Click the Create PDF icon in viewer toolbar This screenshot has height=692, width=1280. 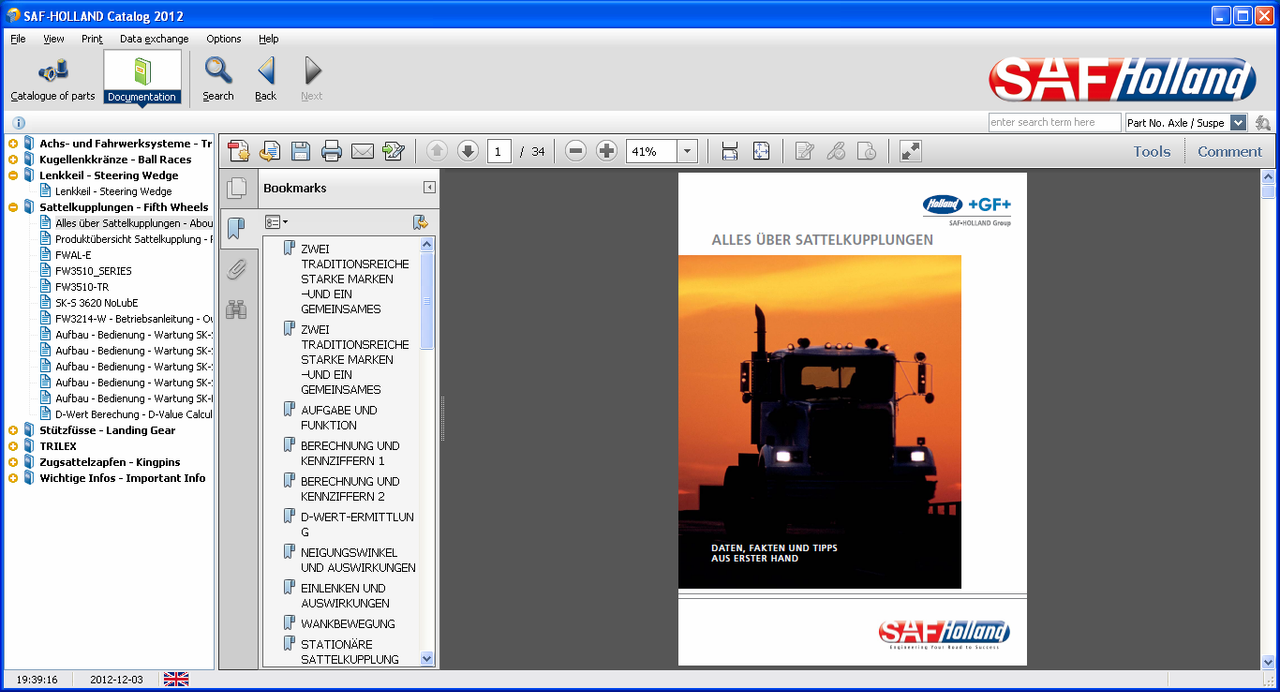coord(238,151)
